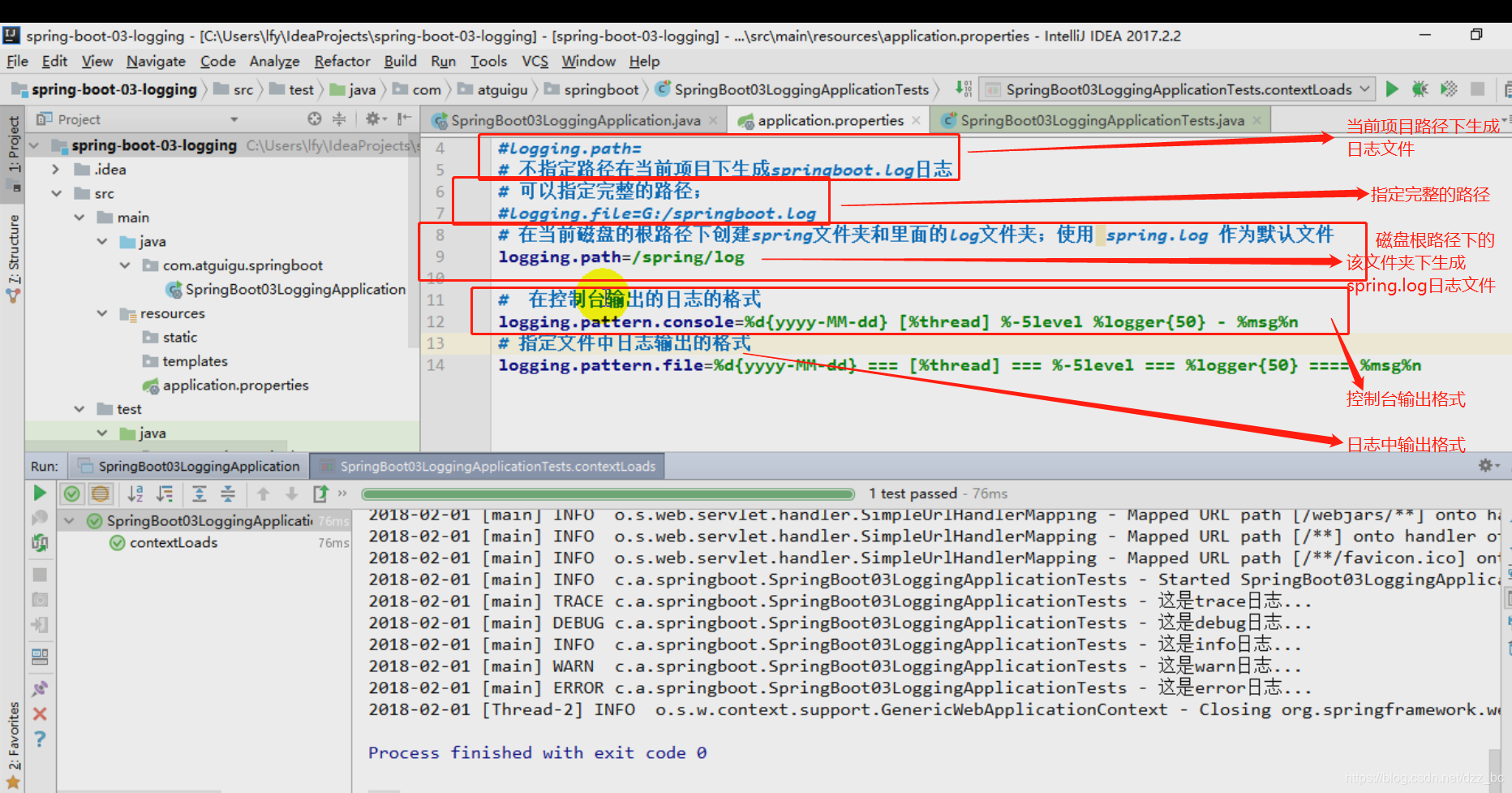Show more Run toolbar actions chevron
Image resolution: width=1512 pixels, height=793 pixels.
343,493
